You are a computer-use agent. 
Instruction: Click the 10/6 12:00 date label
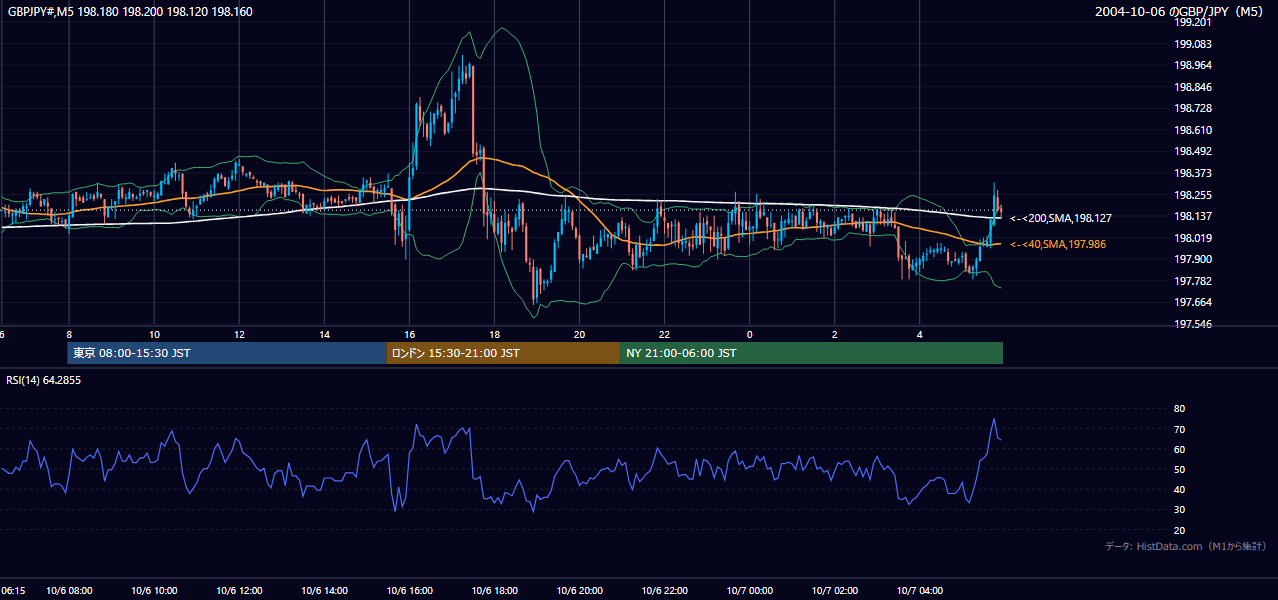(x=239, y=591)
